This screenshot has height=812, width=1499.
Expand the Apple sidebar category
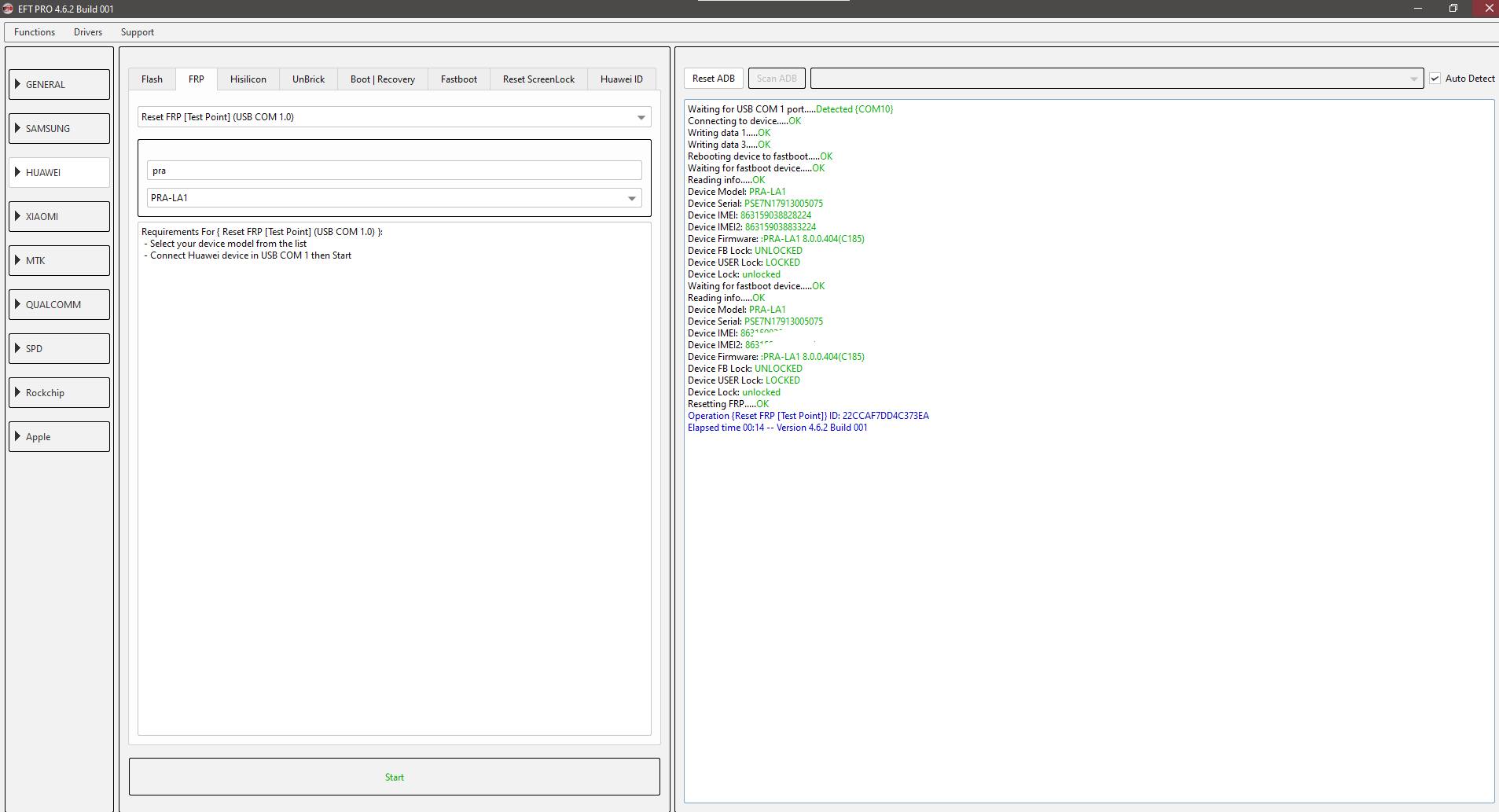pos(59,436)
